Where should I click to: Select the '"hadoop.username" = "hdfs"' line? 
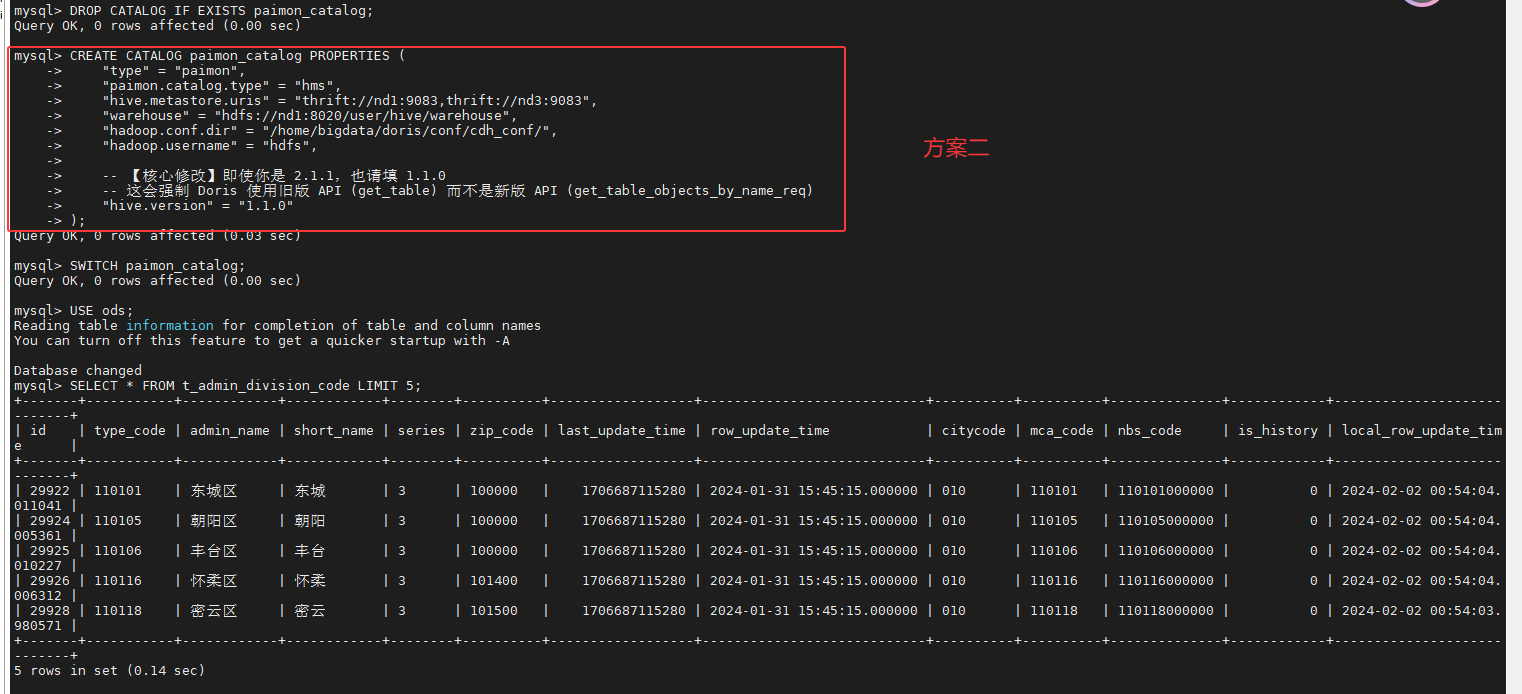click(209, 146)
